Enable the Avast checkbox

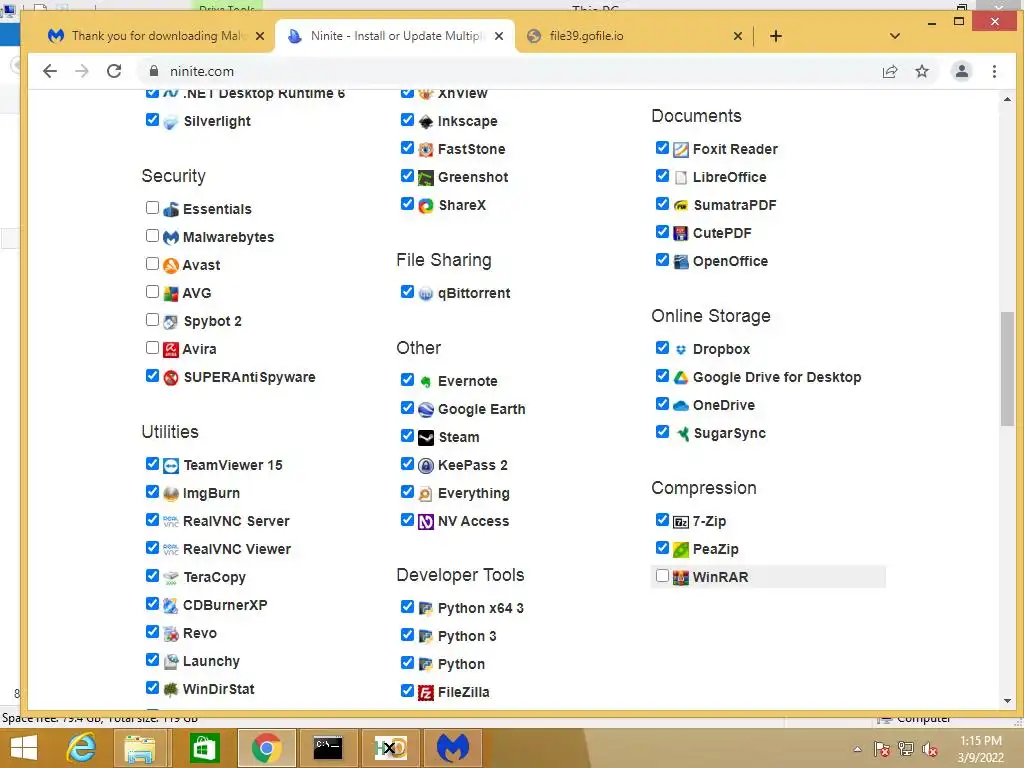coord(152,264)
